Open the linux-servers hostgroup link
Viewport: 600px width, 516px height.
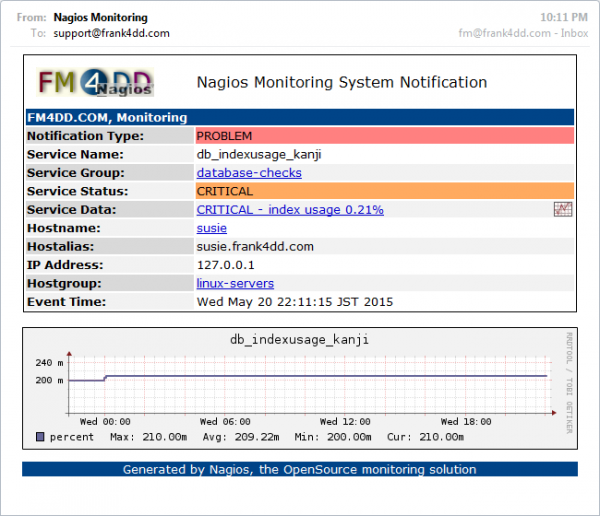[235, 283]
